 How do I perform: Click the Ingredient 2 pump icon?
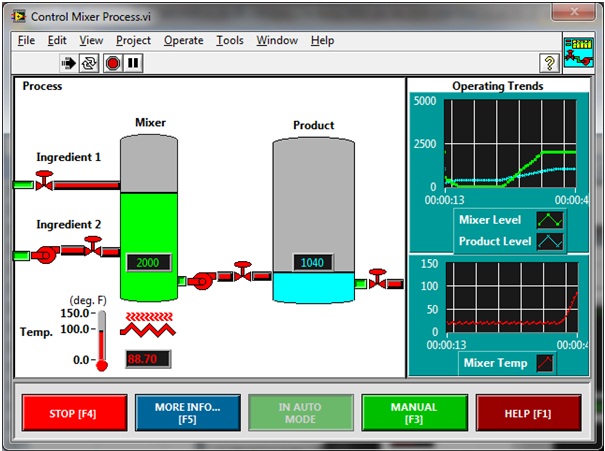point(46,254)
